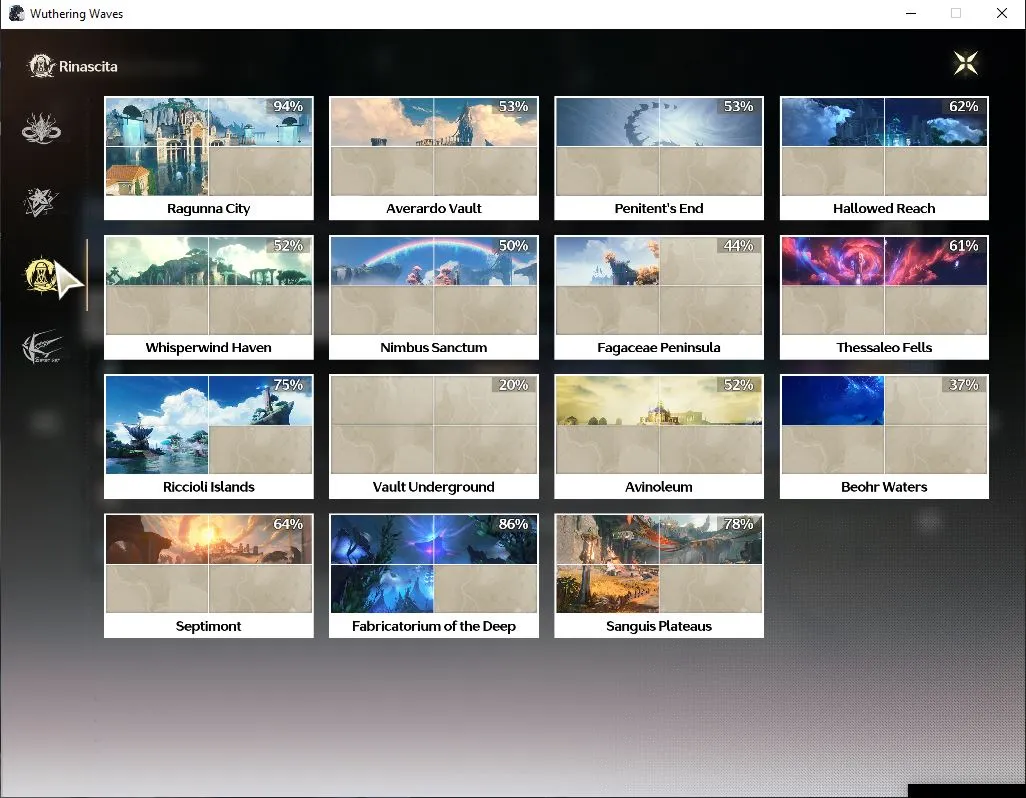Open the Riccioli Islands card
Viewport: 1026px width, 798px height.
point(209,436)
